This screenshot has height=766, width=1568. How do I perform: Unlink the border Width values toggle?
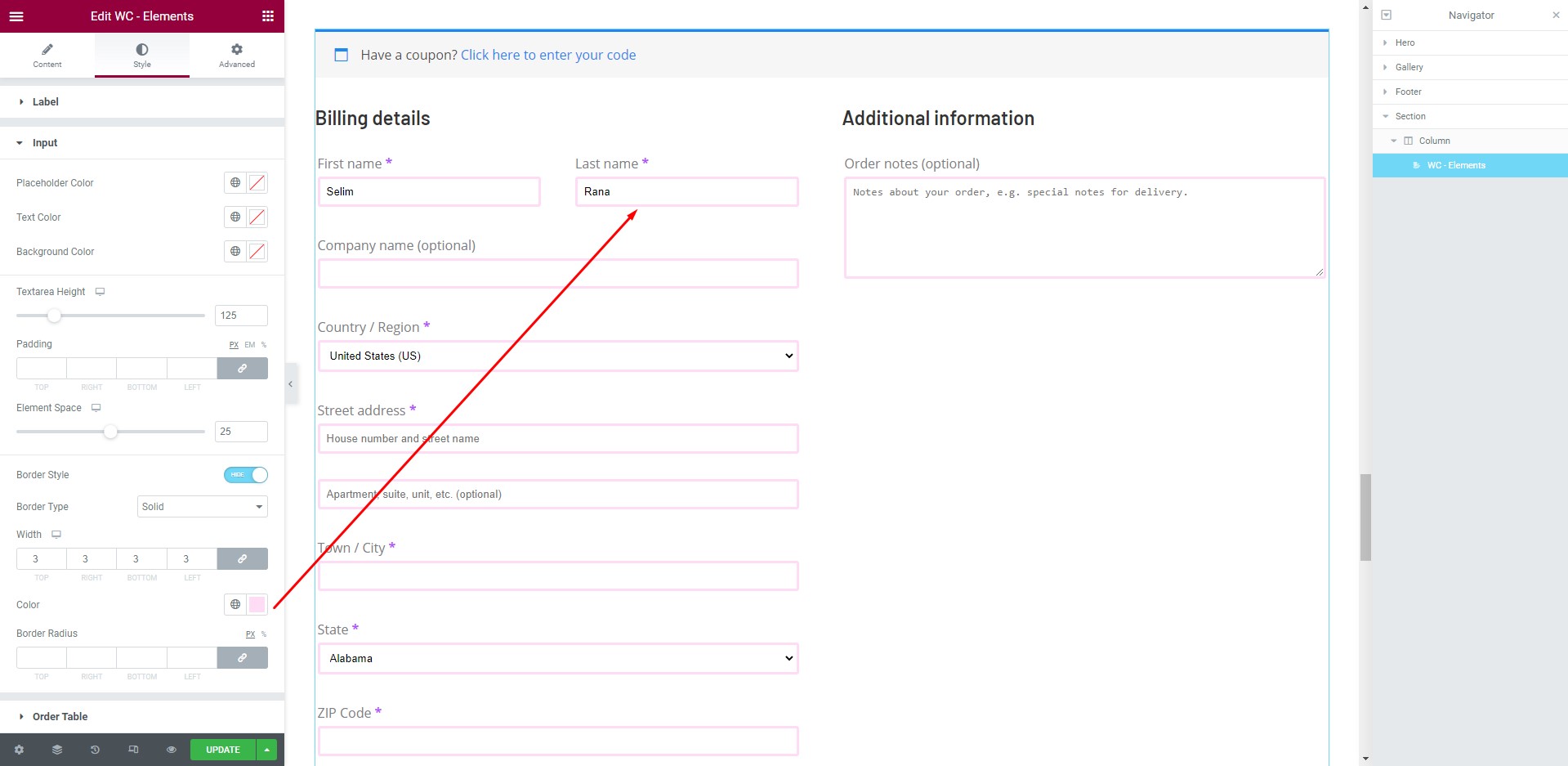[x=242, y=559]
